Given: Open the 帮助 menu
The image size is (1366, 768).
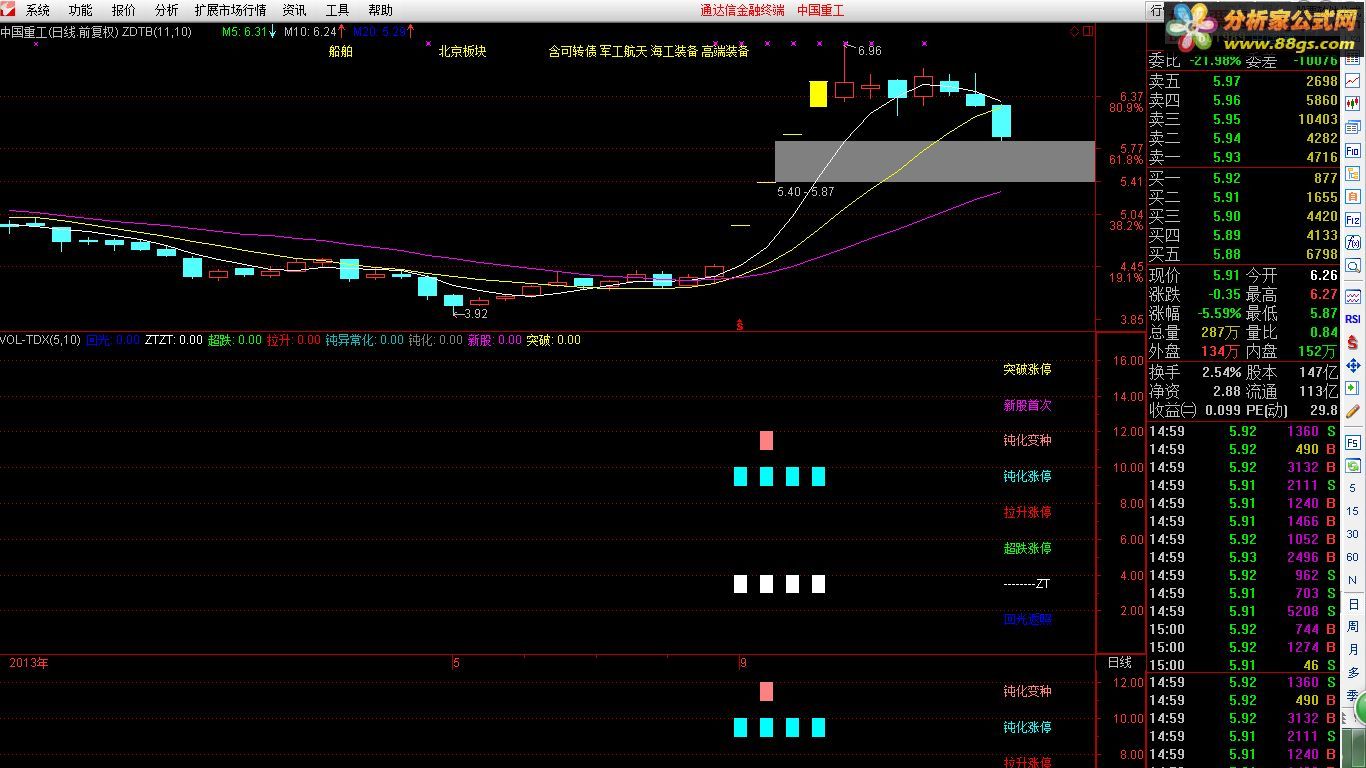Looking at the screenshot, I should coord(380,10).
